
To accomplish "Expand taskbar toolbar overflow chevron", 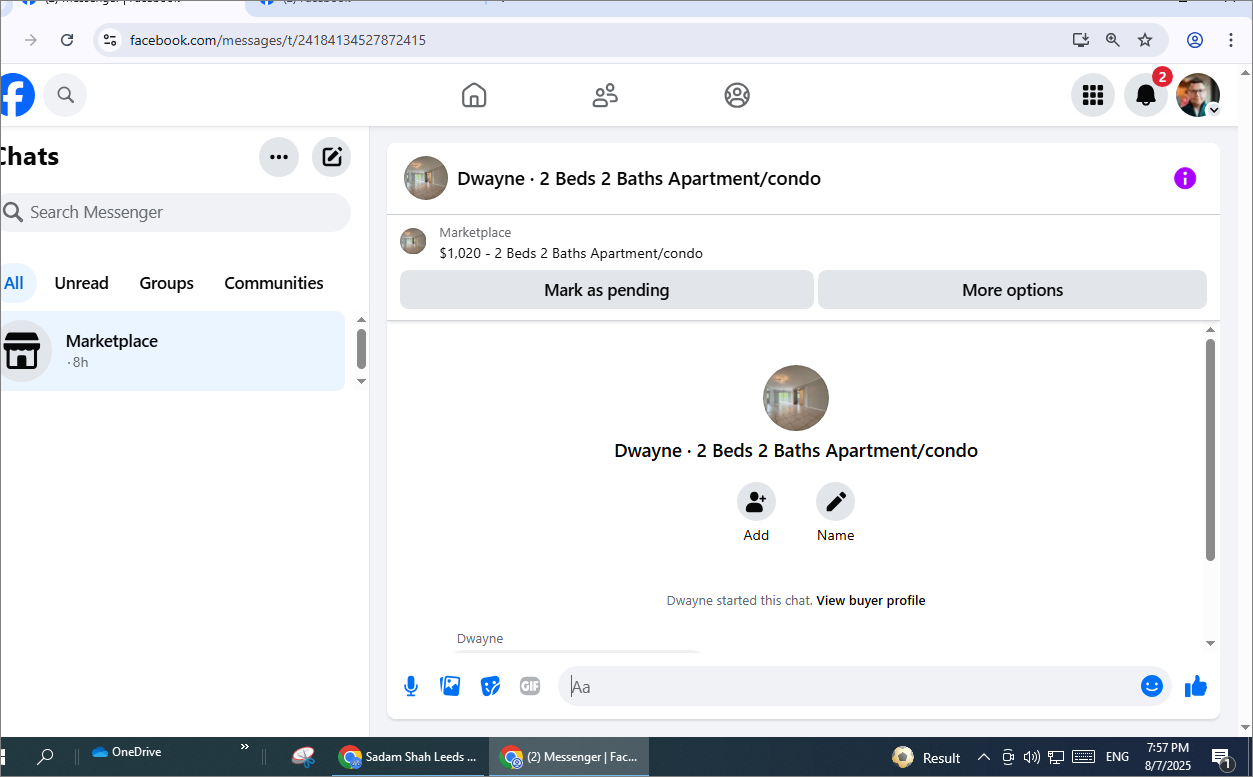I will point(245,747).
